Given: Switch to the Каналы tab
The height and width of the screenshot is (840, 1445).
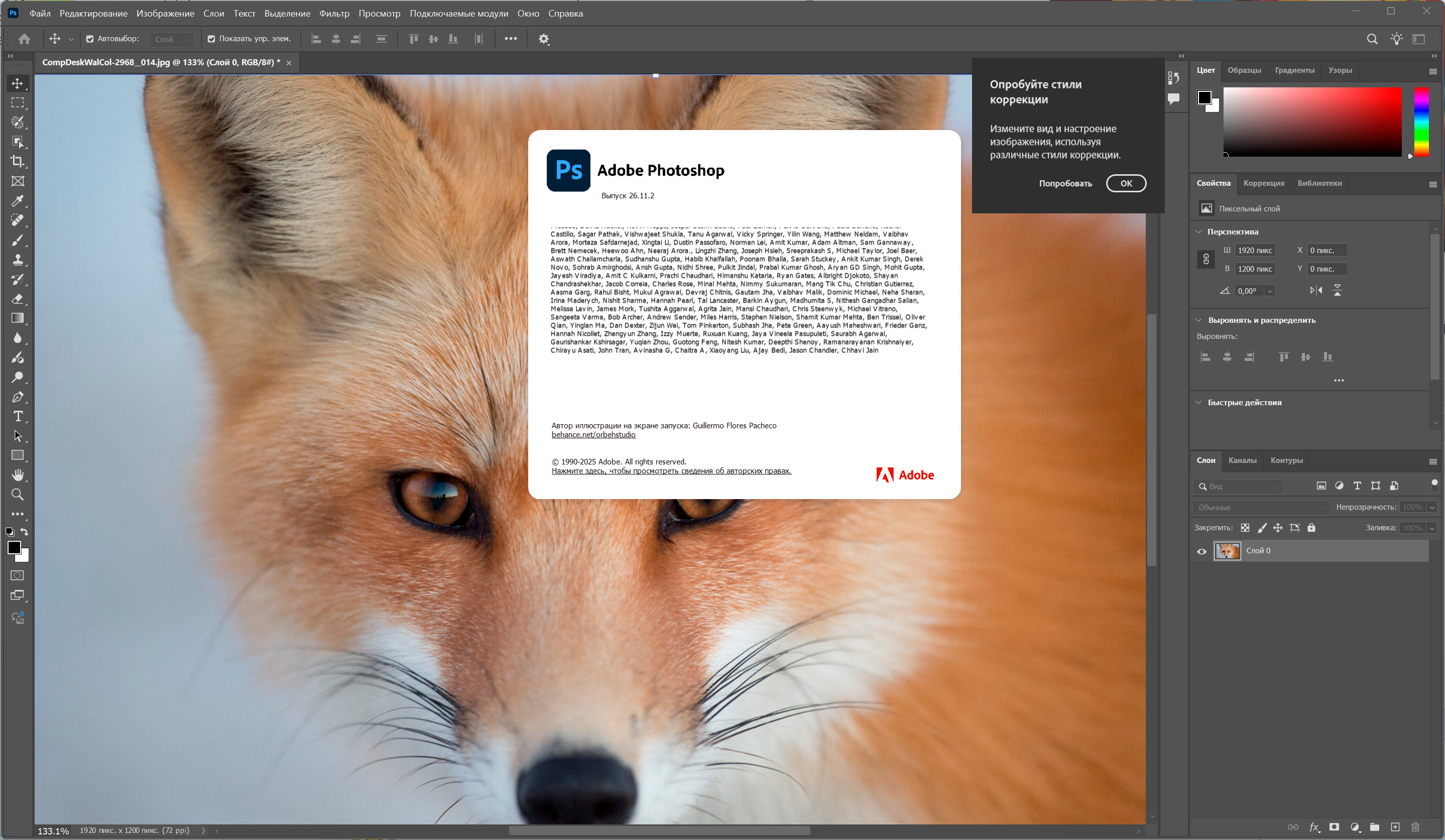Looking at the screenshot, I should coord(1242,460).
